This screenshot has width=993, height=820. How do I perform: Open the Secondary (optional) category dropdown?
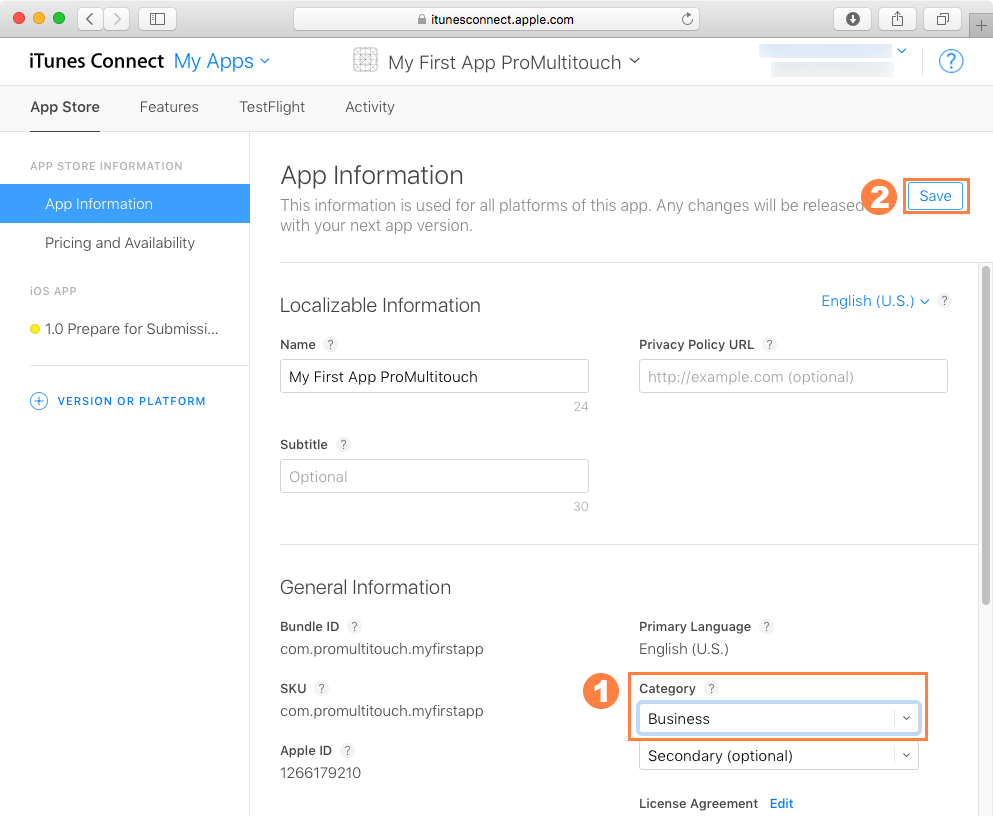779,755
